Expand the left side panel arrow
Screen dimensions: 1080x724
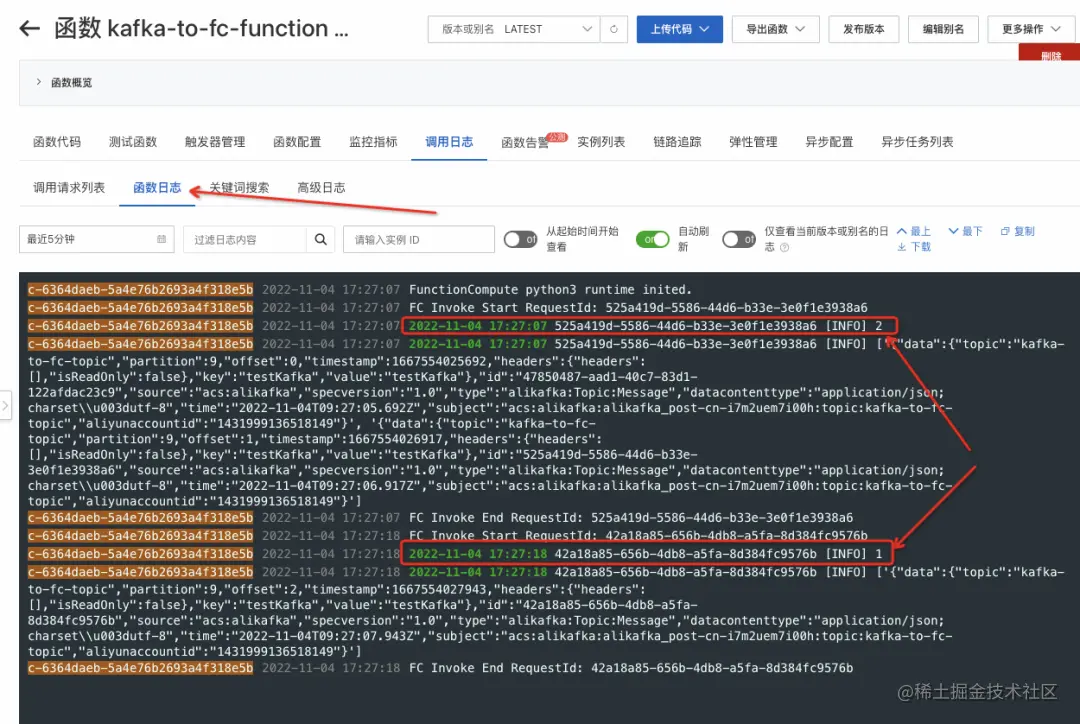click(5, 406)
